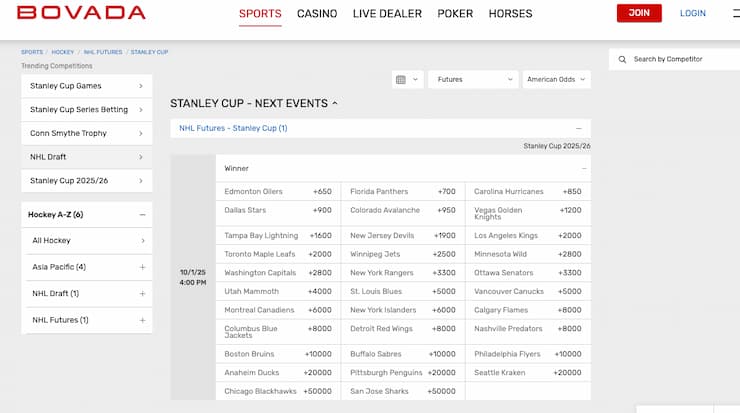The height and width of the screenshot is (413, 740).
Task: Open Stanley Cup Games competition
Action: coord(87,86)
